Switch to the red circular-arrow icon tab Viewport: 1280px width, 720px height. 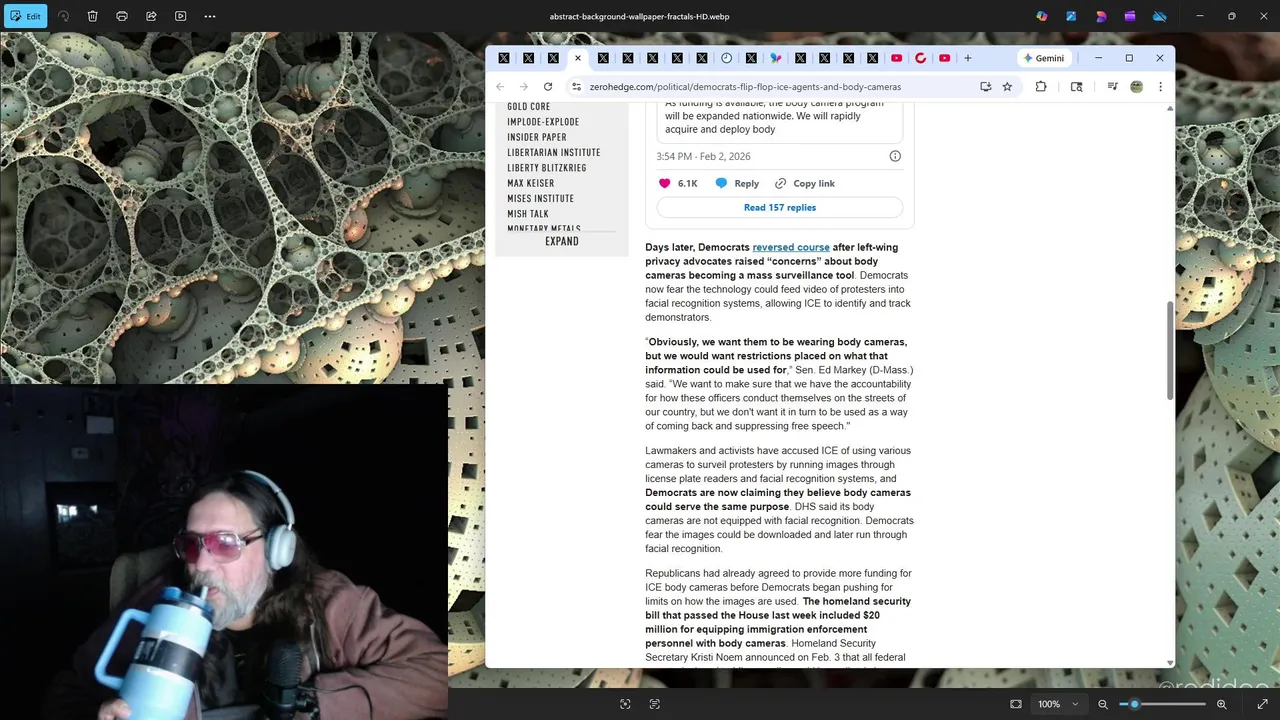pyautogui.click(x=921, y=58)
